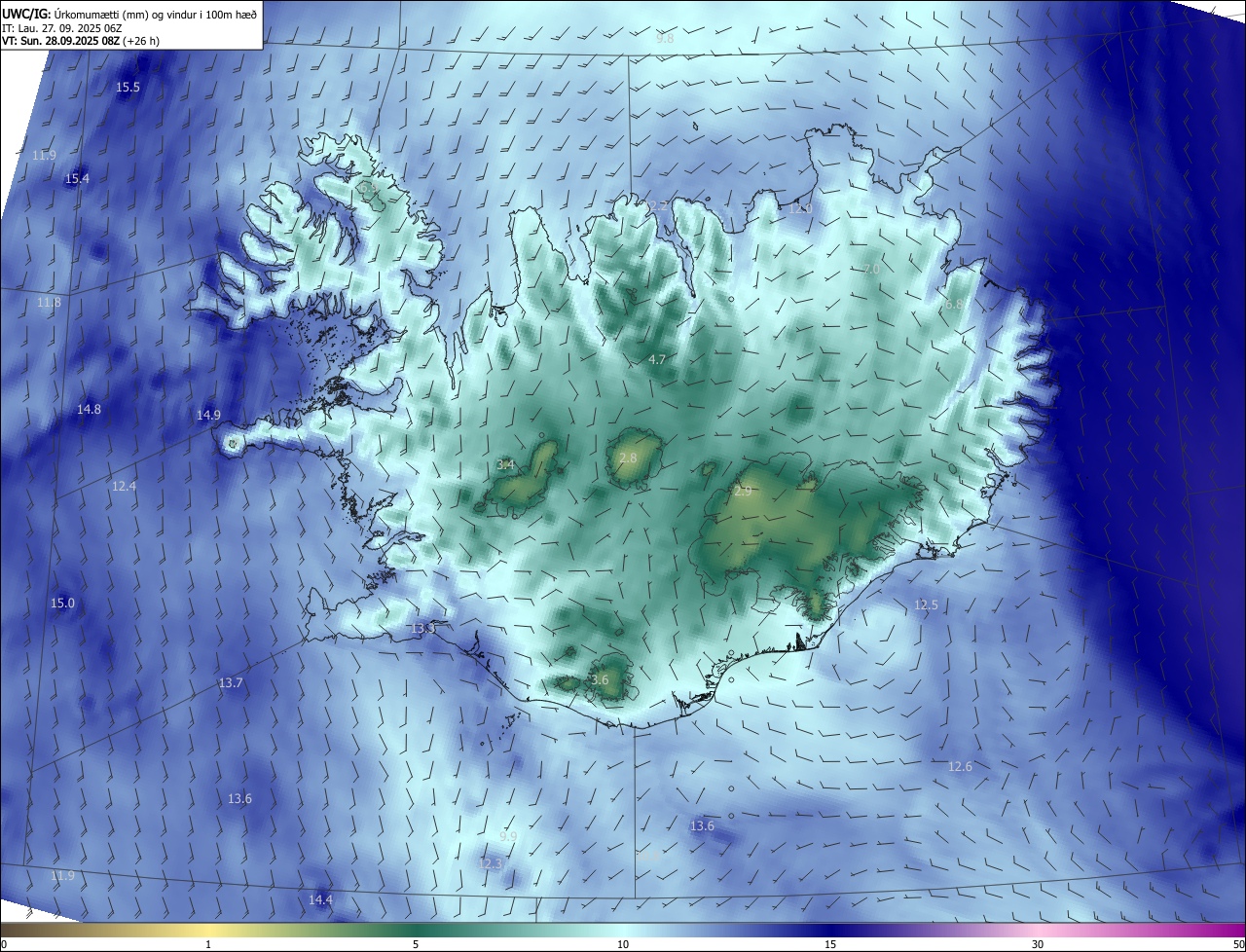Click the 6.8 value label

point(954,305)
